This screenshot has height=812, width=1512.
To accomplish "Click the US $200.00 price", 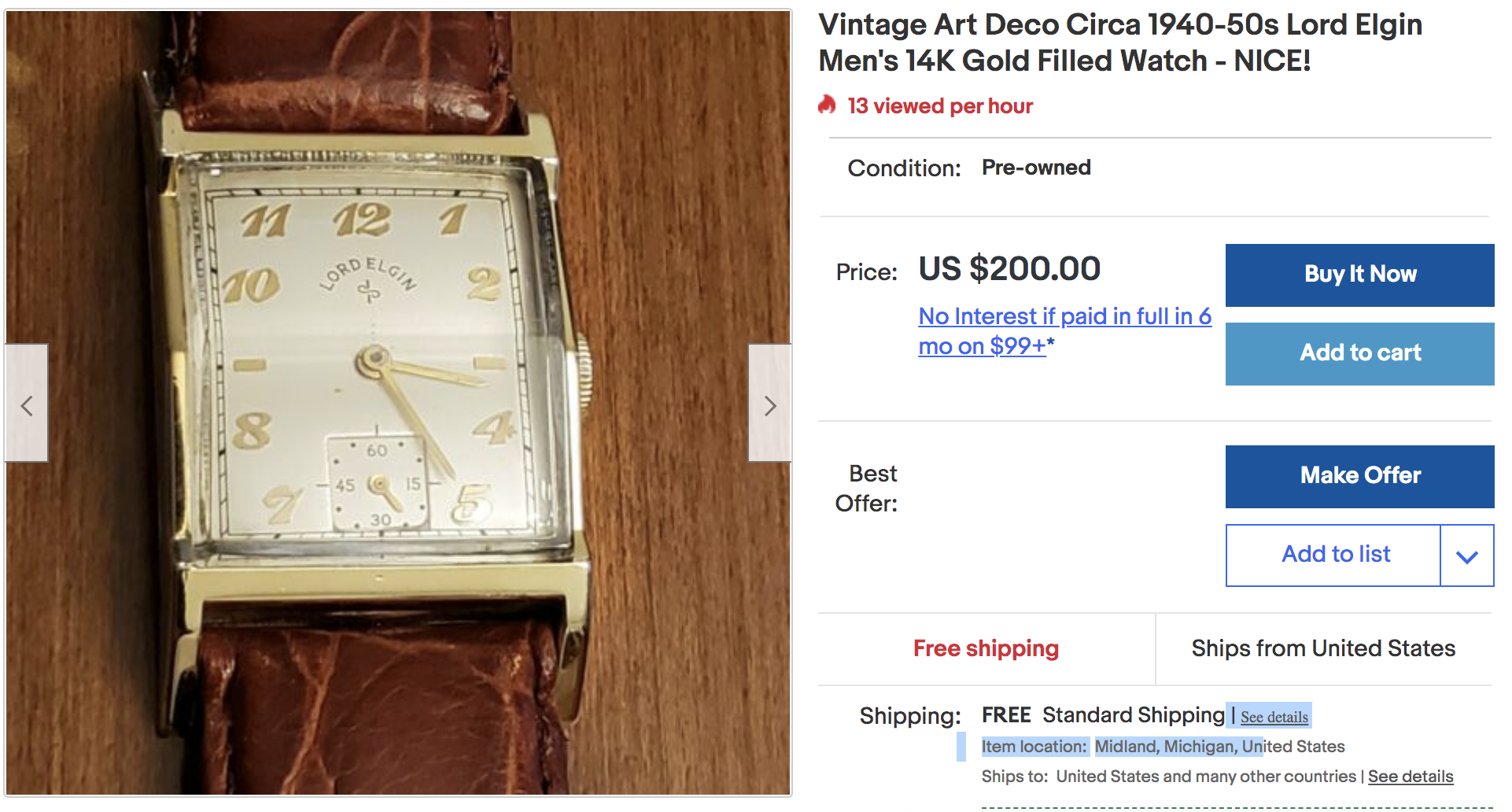I will pos(1009,269).
